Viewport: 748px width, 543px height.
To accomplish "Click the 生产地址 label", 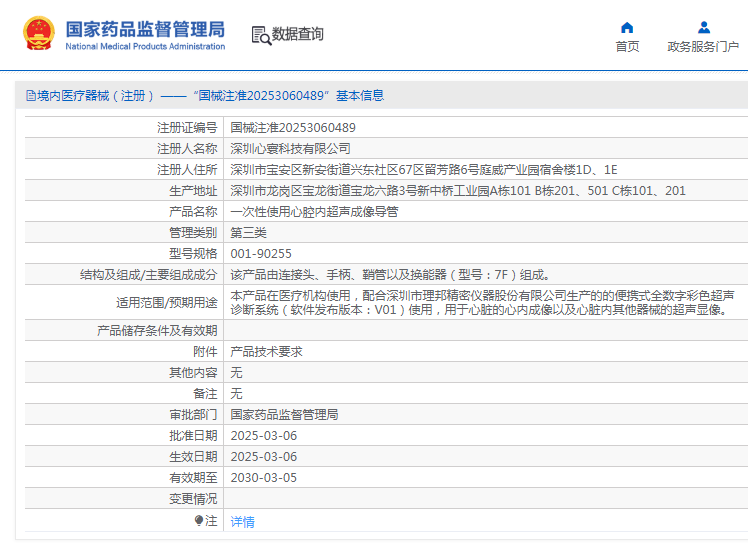I will point(193,190).
